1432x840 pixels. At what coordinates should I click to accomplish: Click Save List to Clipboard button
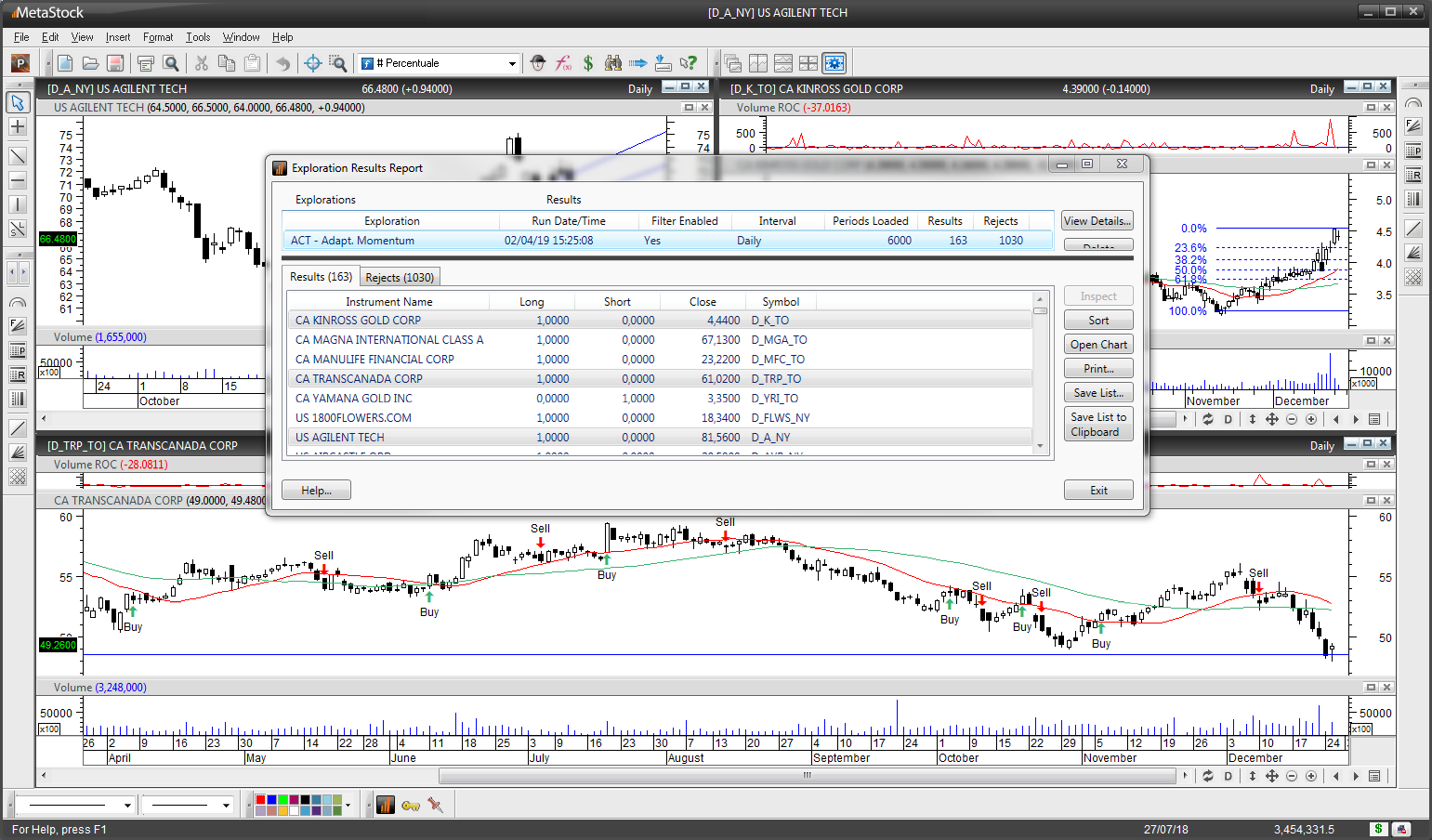point(1098,425)
